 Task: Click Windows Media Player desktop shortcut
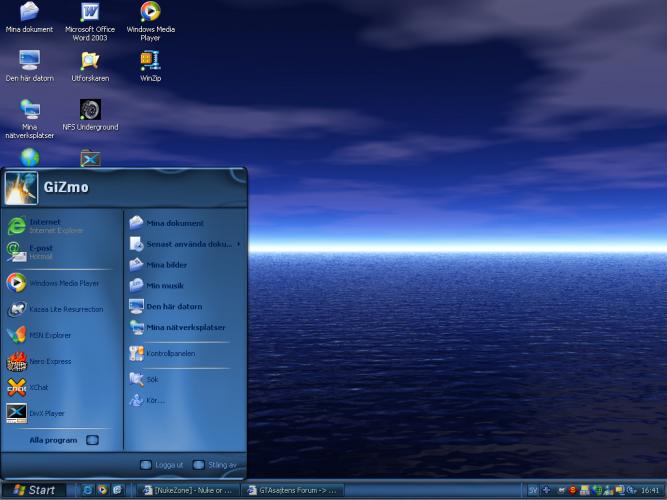(x=150, y=18)
